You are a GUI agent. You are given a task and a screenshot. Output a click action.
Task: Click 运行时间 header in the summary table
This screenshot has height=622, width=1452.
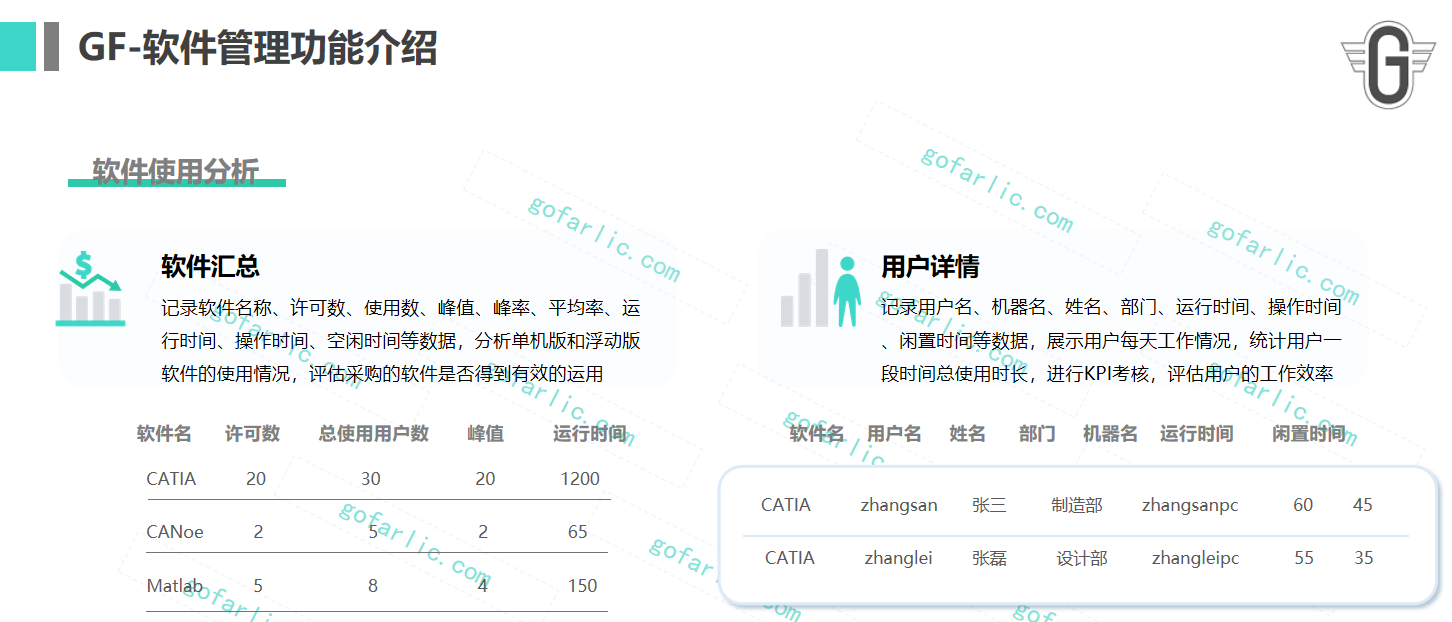pyautogui.click(x=590, y=434)
